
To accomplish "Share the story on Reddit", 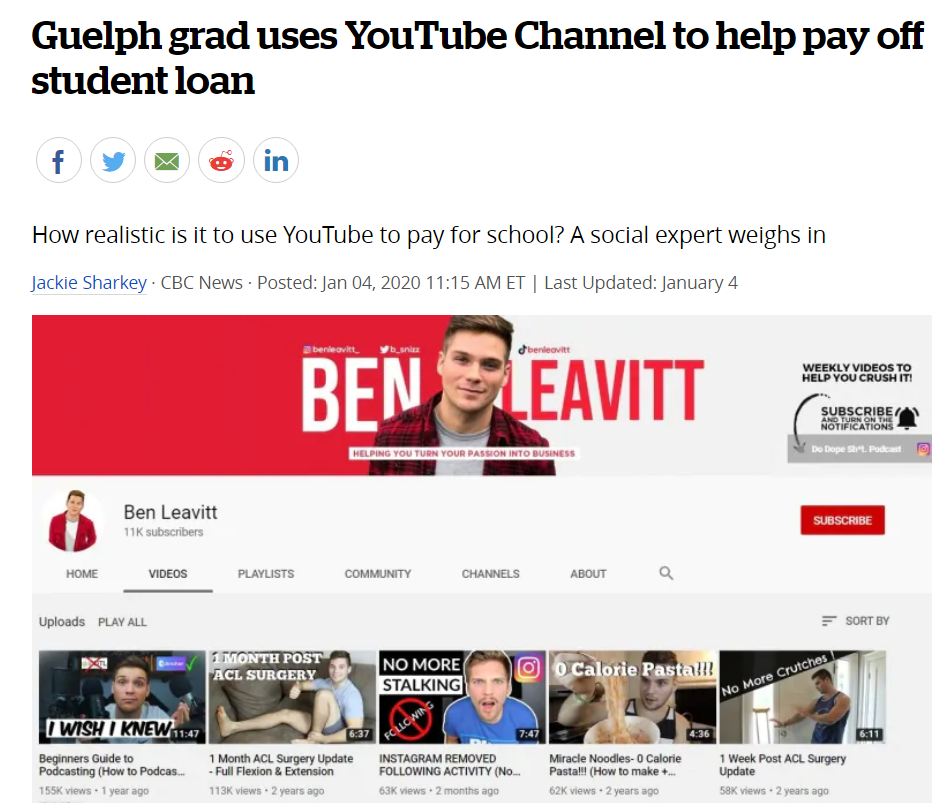I will [221, 161].
